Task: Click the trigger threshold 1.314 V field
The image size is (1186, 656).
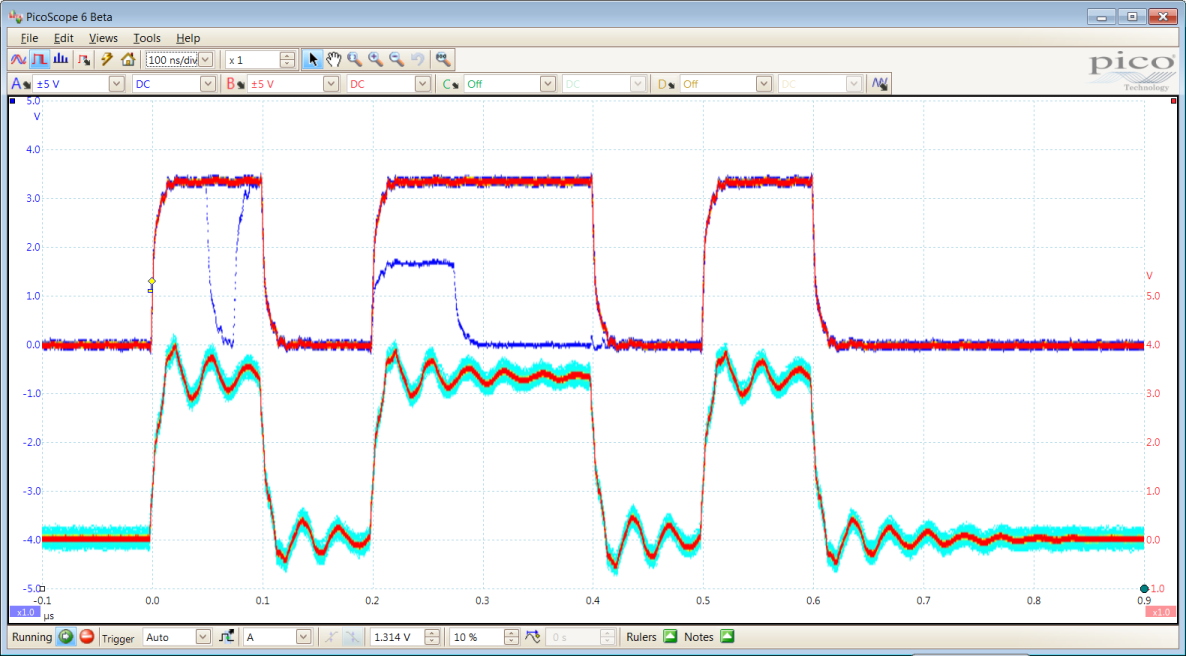Action: 396,636
